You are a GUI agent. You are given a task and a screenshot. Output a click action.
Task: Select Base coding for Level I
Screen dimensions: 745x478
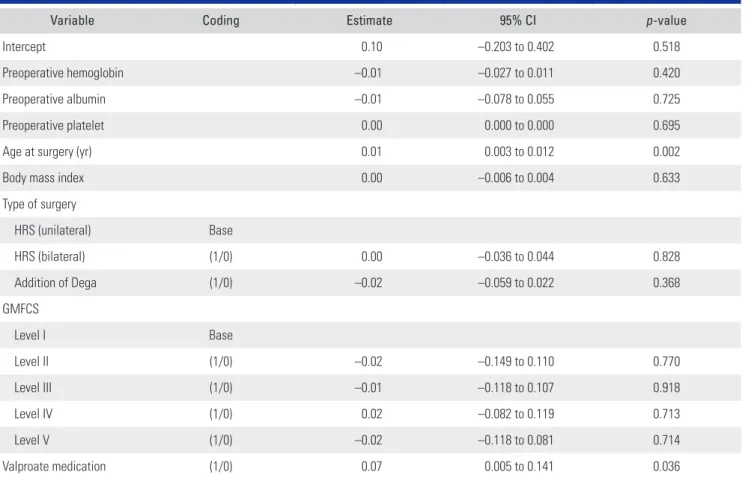[221, 335]
